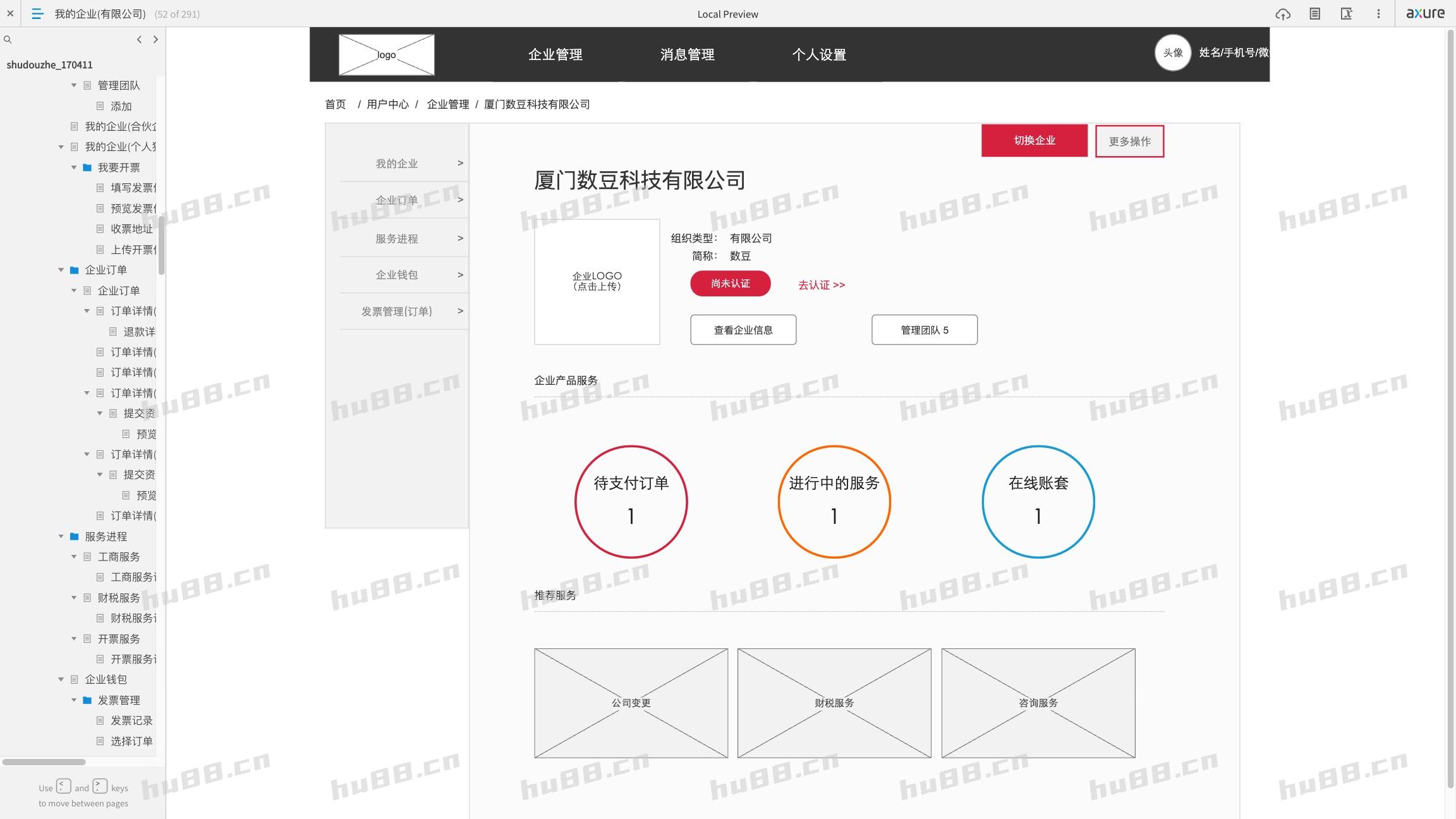This screenshot has height=819, width=1456.
Task: Open the page notes icon in top toolbar
Action: pyautogui.click(x=1314, y=13)
